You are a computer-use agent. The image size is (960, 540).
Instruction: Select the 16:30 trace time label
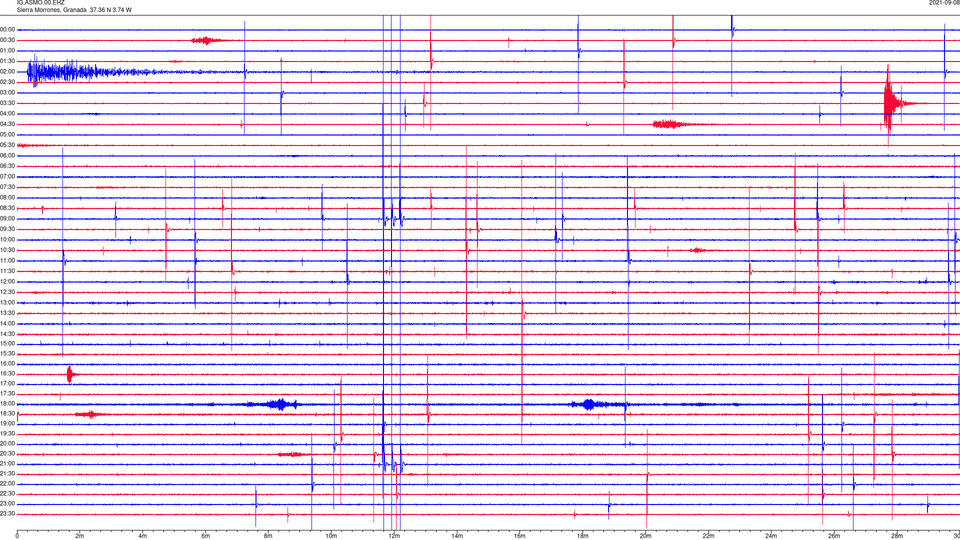click(x=8, y=374)
